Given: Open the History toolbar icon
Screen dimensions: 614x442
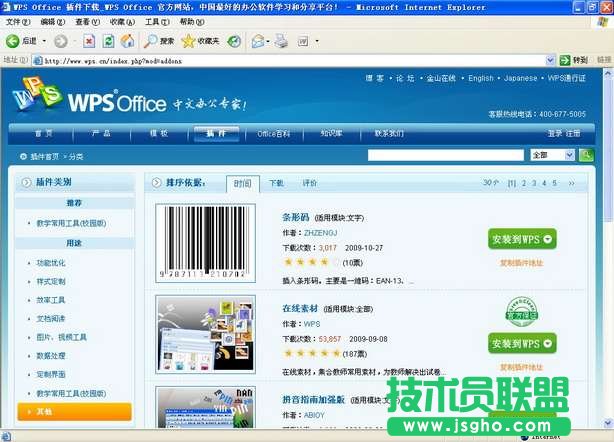Looking at the screenshot, I should (234, 41).
